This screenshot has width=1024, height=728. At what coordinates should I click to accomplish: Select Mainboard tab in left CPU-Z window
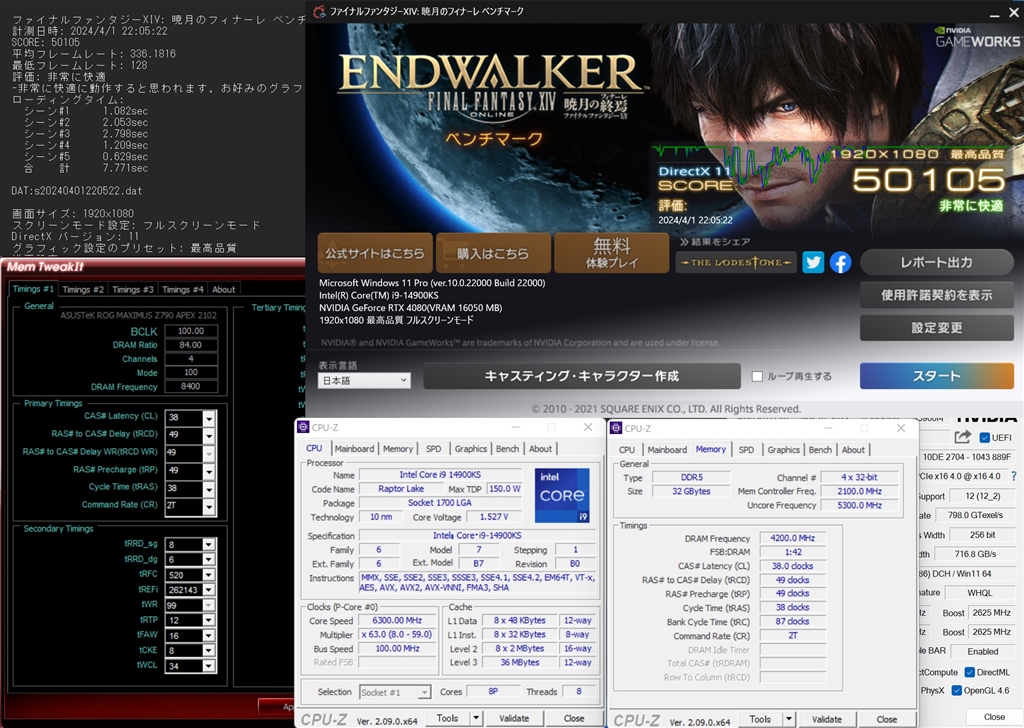(355, 449)
